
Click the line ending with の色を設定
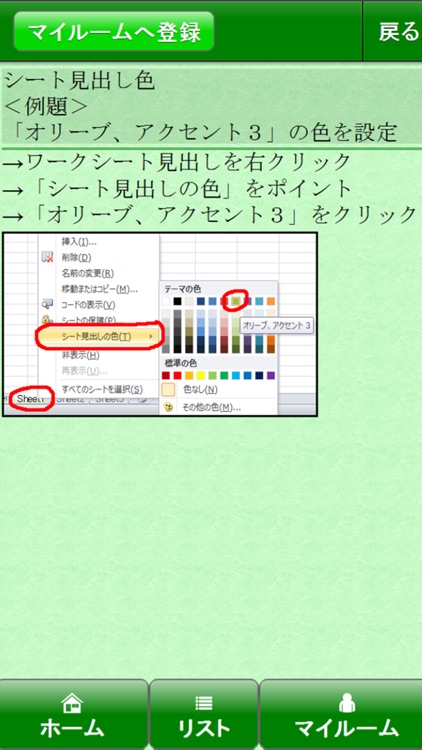(203, 133)
